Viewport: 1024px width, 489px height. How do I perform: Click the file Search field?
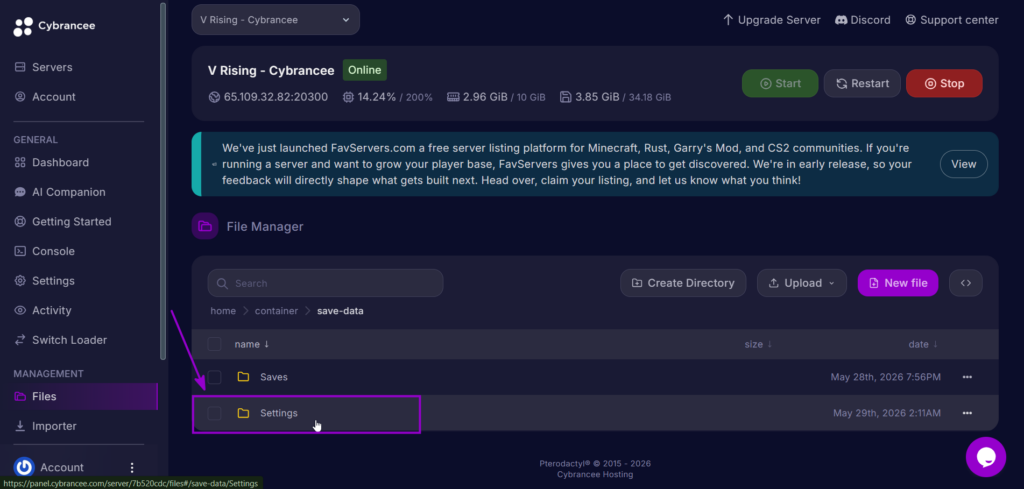click(325, 283)
